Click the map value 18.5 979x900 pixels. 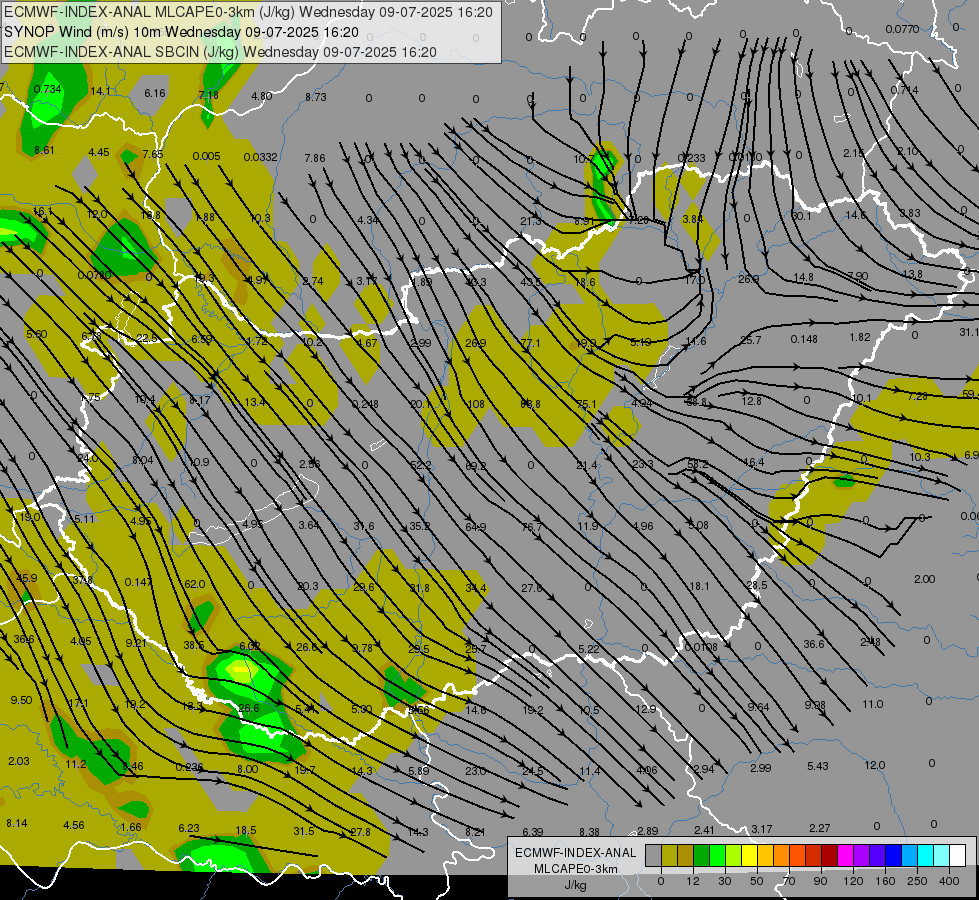pos(246,830)
